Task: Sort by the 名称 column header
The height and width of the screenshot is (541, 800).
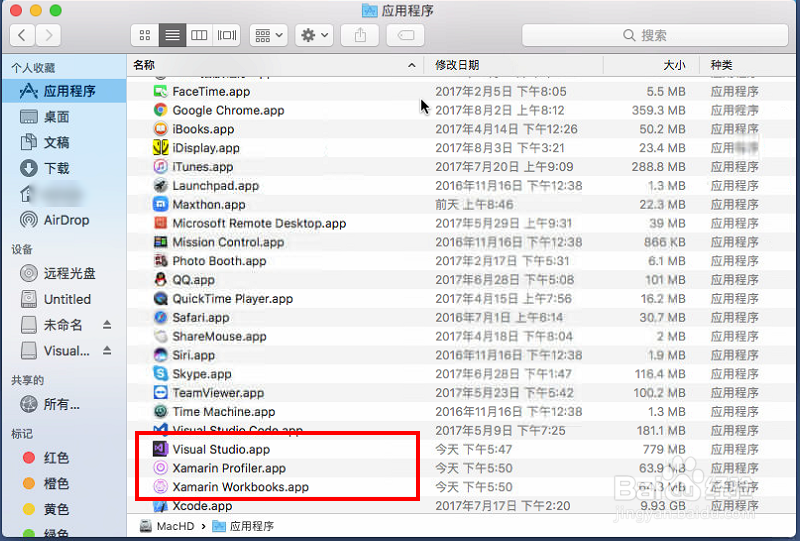Action: (276, 65)
